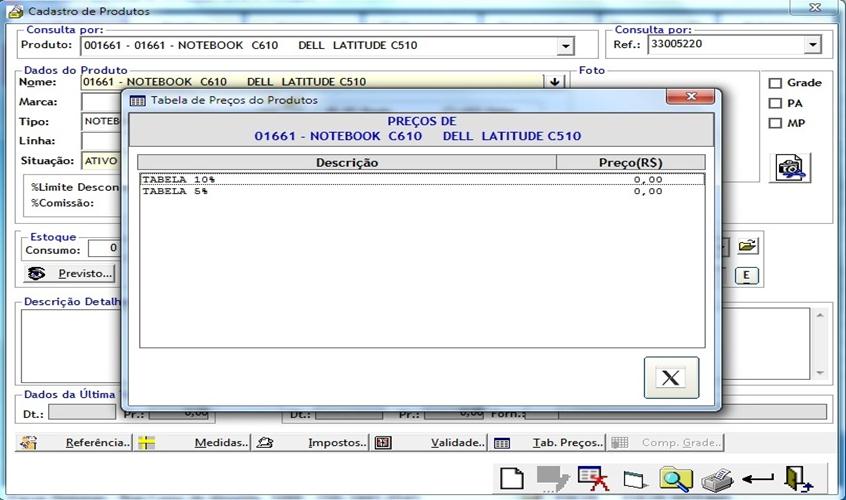Open Tab. Preços button
Image resolution: width=846 pixels, height=500 pixels.
[x=547, y=443]
